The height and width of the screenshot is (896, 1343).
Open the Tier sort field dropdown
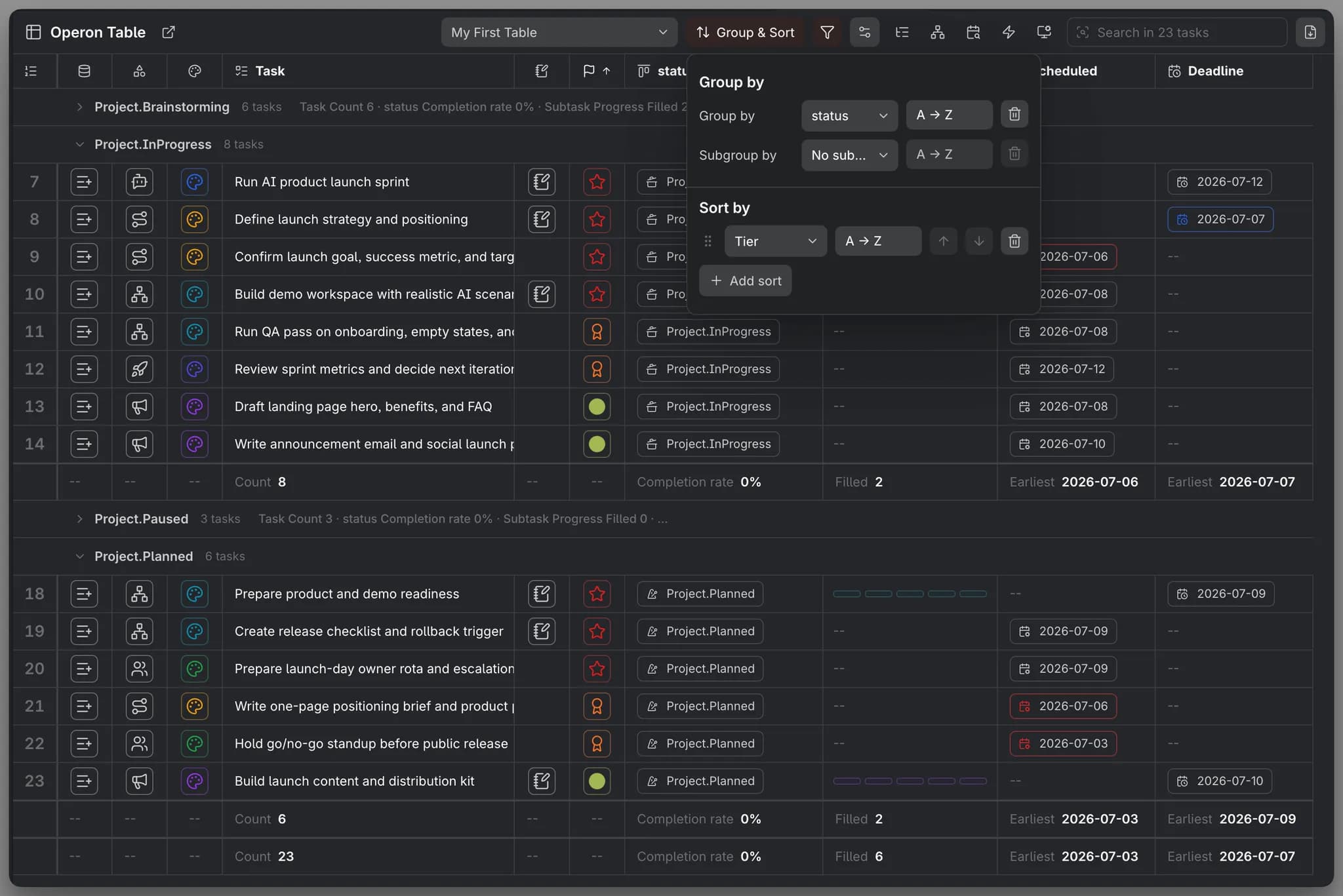776,241
